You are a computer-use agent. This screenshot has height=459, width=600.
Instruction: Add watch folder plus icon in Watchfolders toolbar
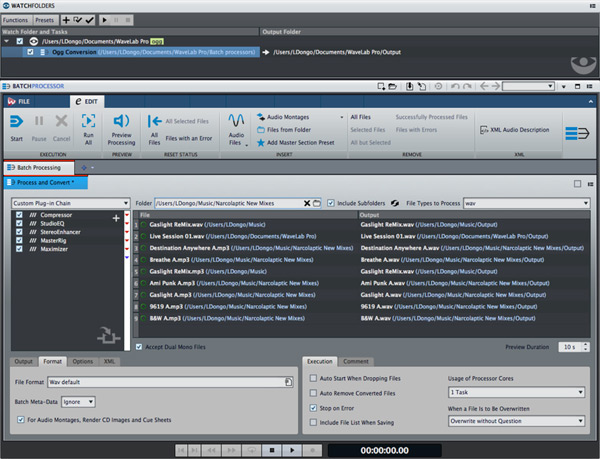point(66,20)
